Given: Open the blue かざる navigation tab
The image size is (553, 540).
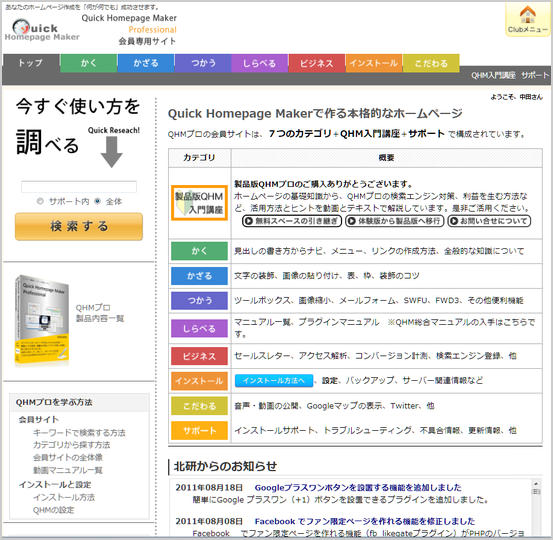Looking at the screenshot, I should 146,63.
